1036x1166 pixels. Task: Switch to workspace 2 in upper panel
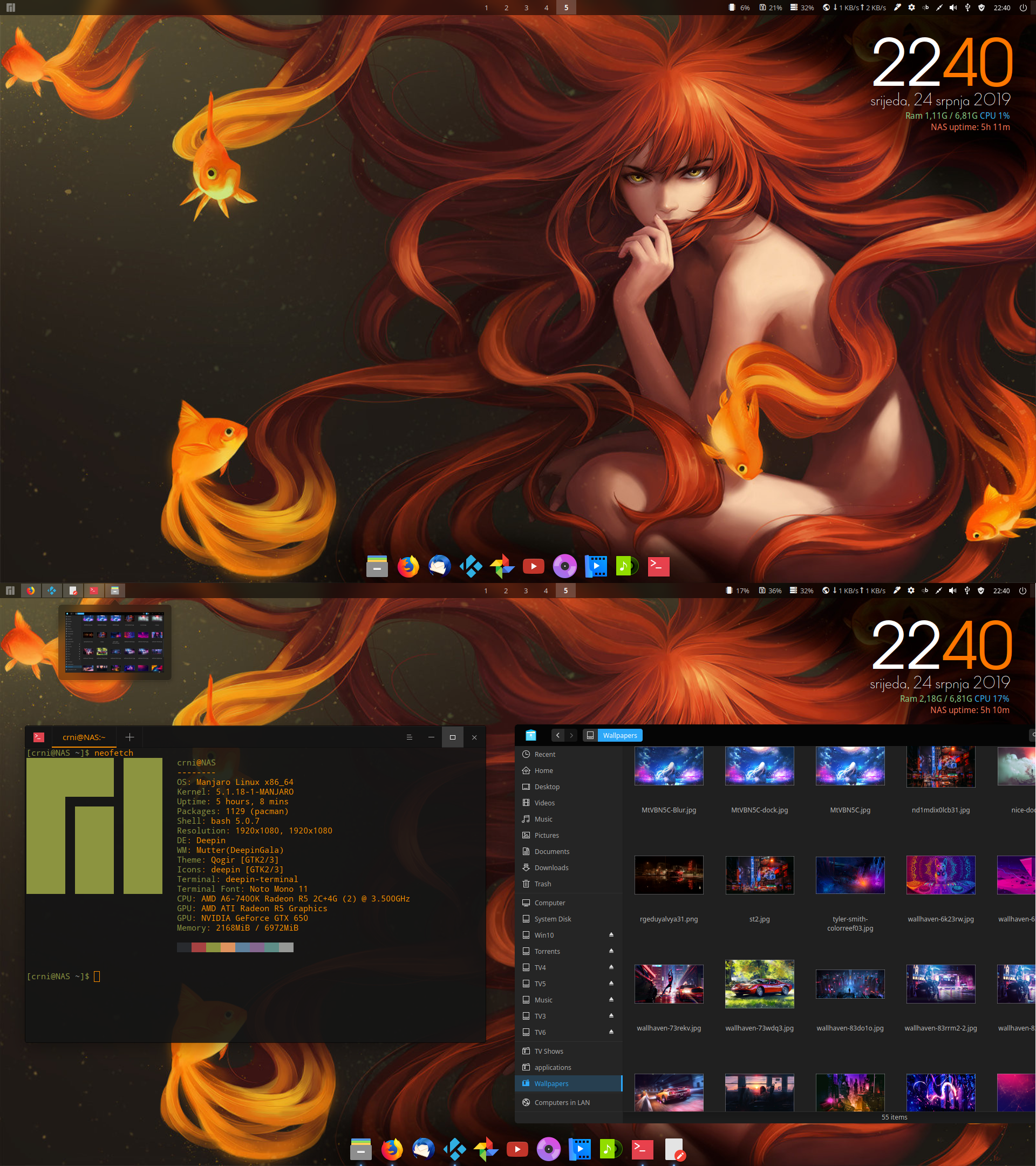coord(506,8)
